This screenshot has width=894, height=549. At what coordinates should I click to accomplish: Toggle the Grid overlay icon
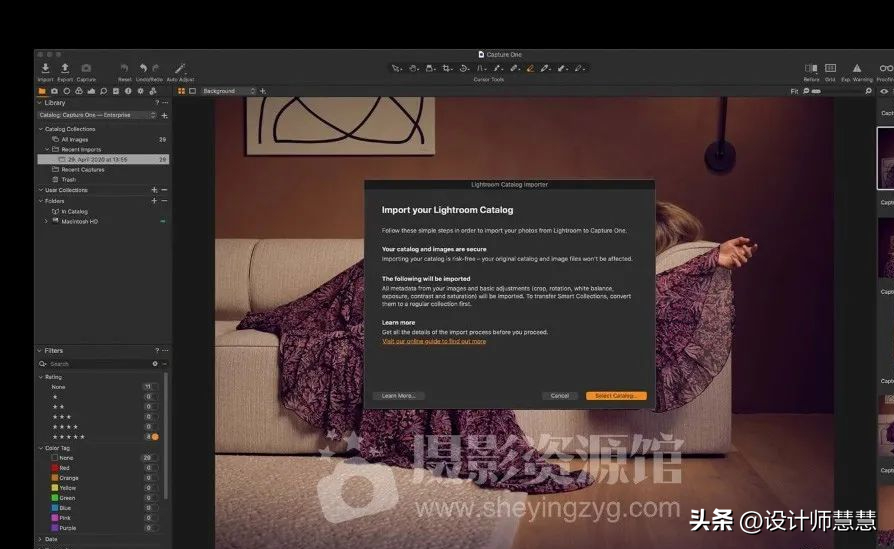[830, 68]
